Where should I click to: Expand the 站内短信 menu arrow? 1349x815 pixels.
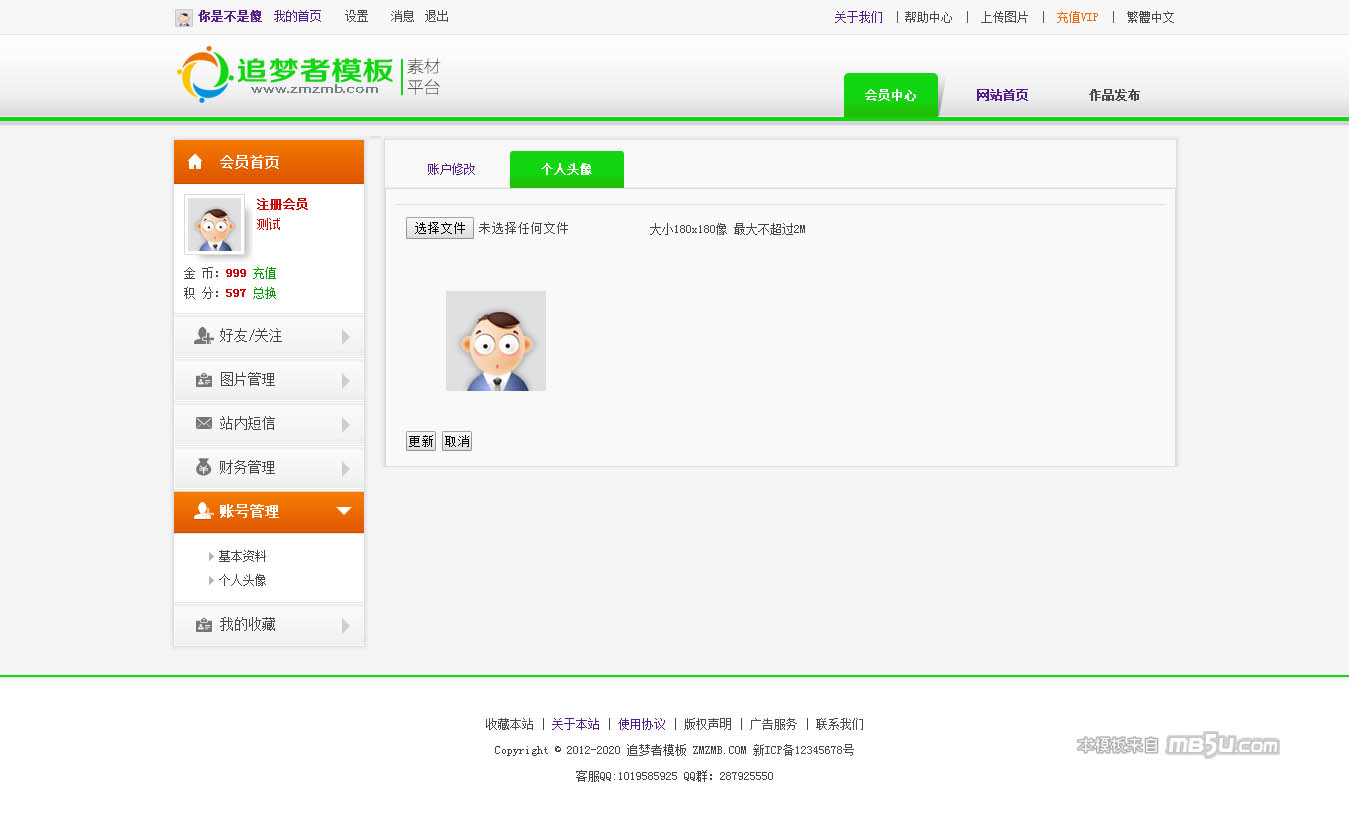click(x=346, y=425)
